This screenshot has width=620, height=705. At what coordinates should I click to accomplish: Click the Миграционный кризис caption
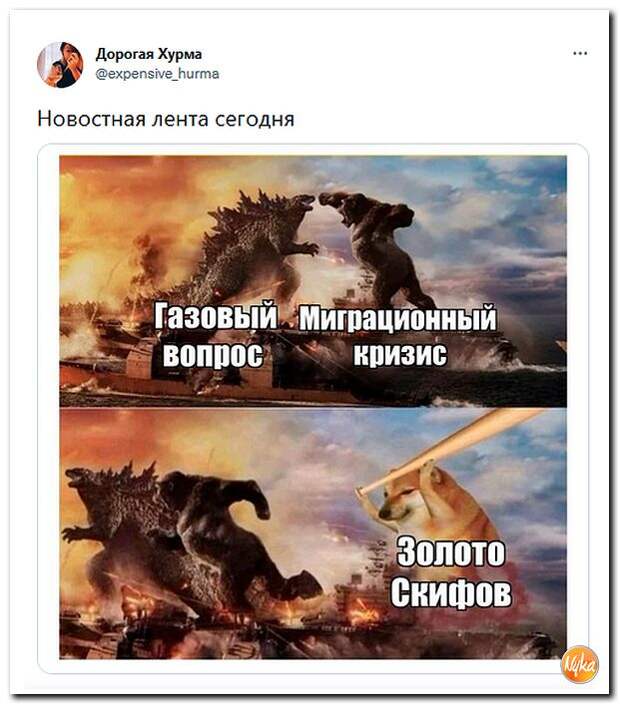[398, 335]
